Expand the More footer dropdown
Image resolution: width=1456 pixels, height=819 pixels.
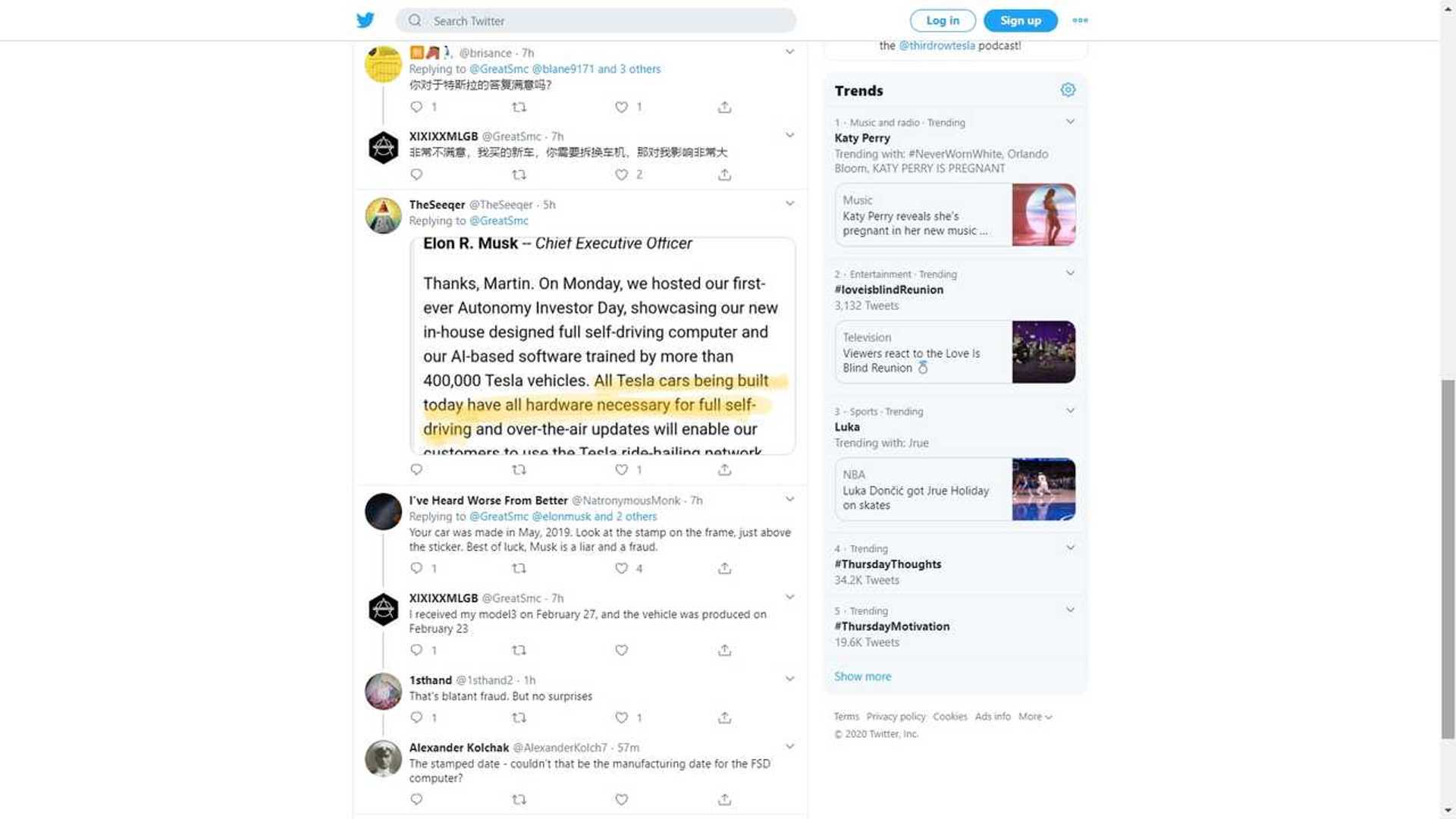pos(1035,717)
